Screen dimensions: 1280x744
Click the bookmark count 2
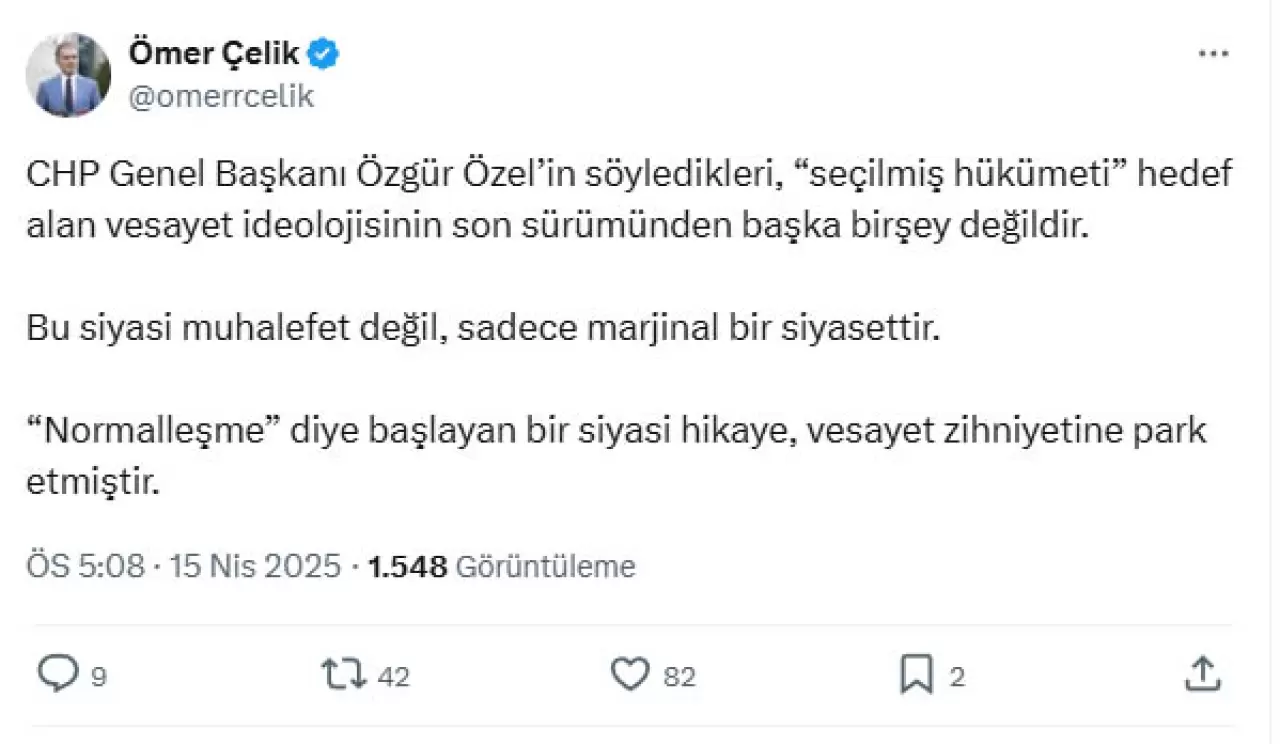pos(956,677)
